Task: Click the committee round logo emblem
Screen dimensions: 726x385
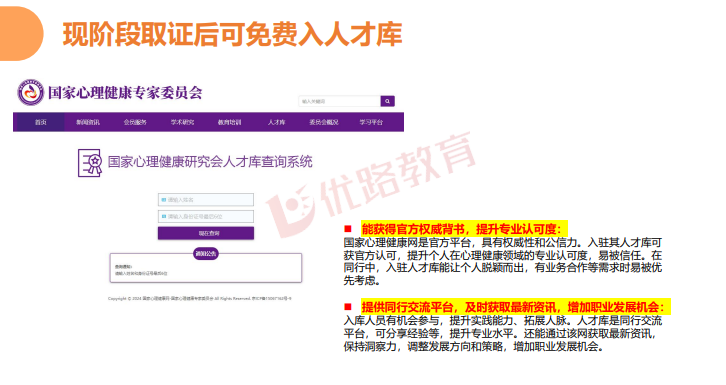Action: pyautogui.click(x=31, y=92)
